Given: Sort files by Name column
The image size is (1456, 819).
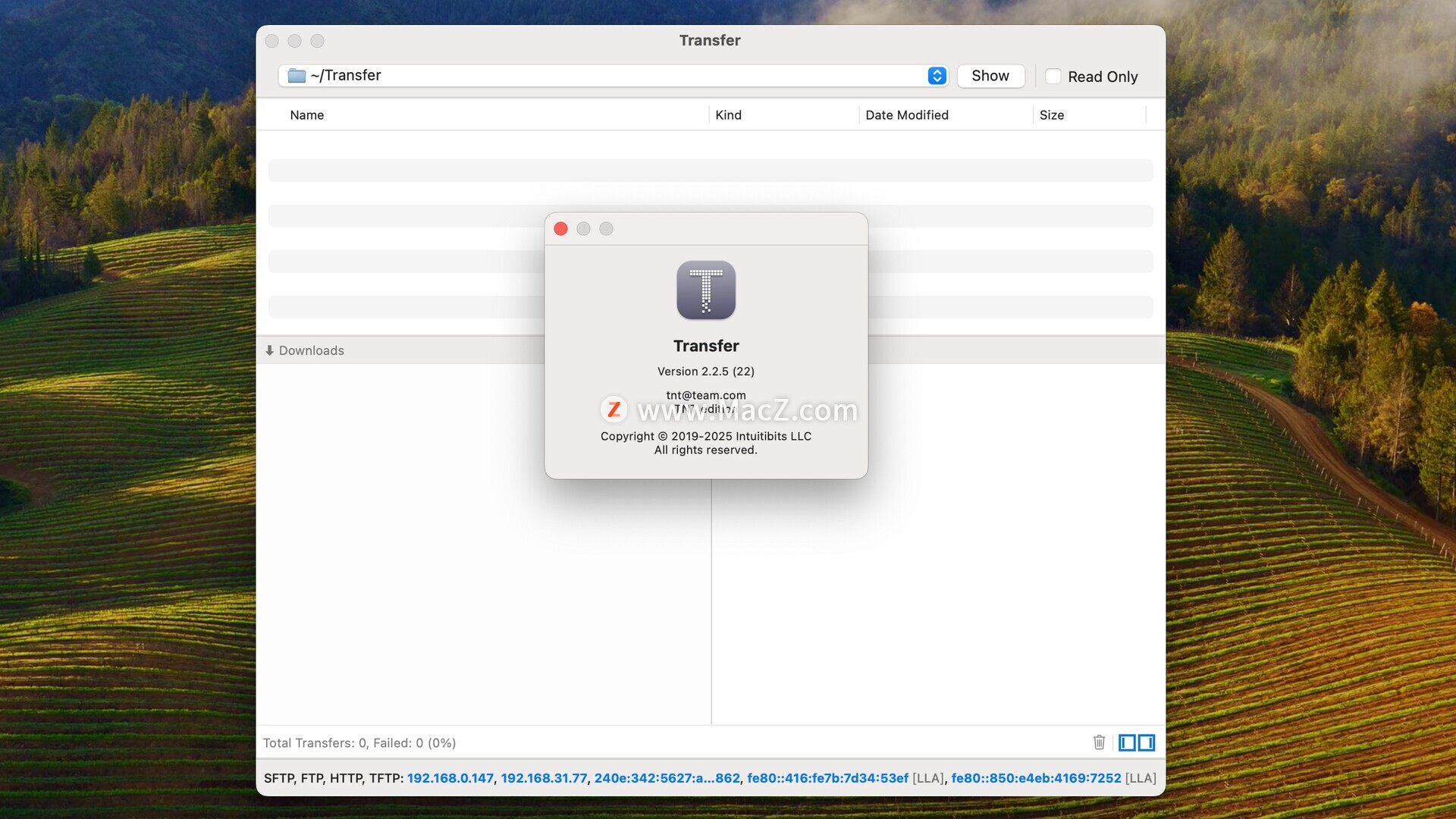Looking at the screenshot, I should 306,115.
